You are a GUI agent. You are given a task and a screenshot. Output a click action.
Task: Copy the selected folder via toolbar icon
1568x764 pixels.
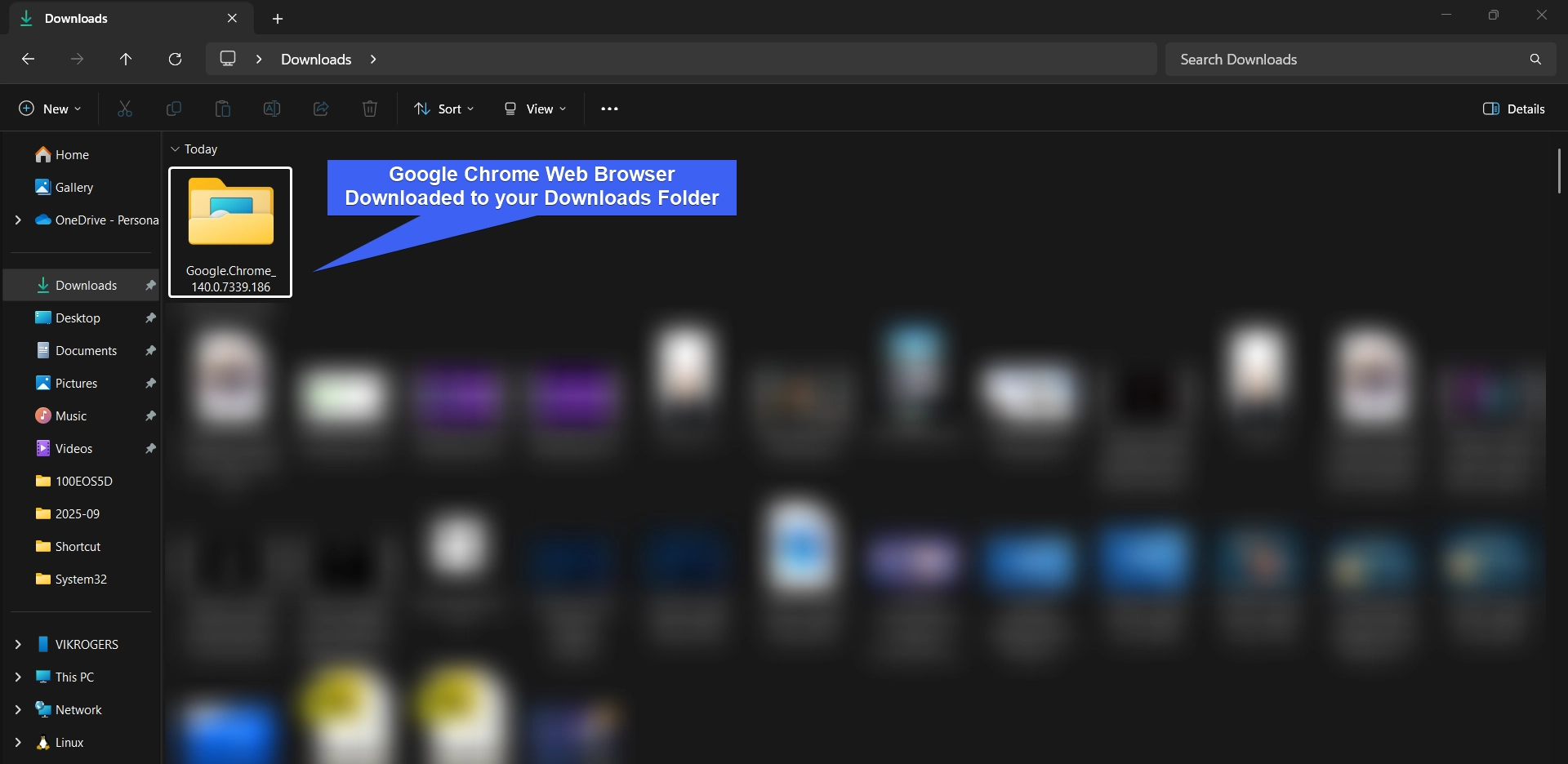pos(173,108)
